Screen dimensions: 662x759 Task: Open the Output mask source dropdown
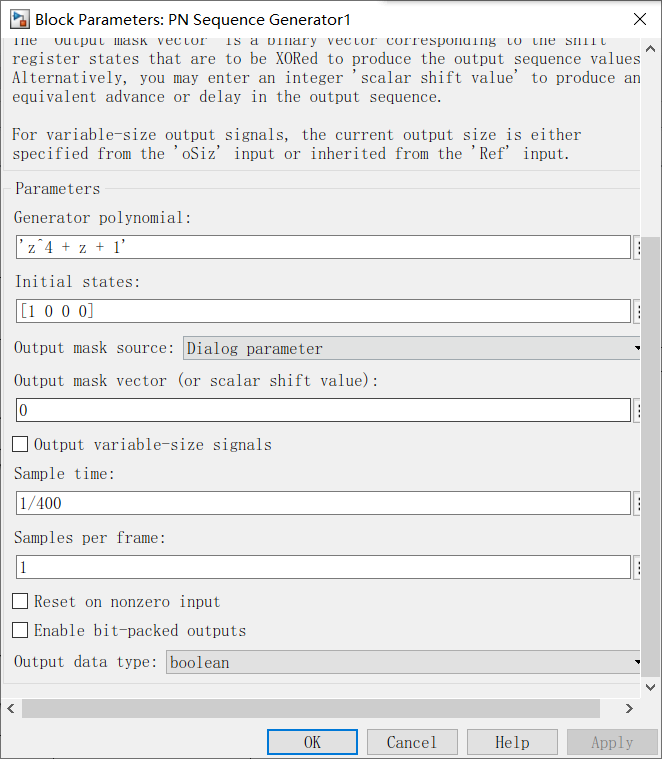412,348
